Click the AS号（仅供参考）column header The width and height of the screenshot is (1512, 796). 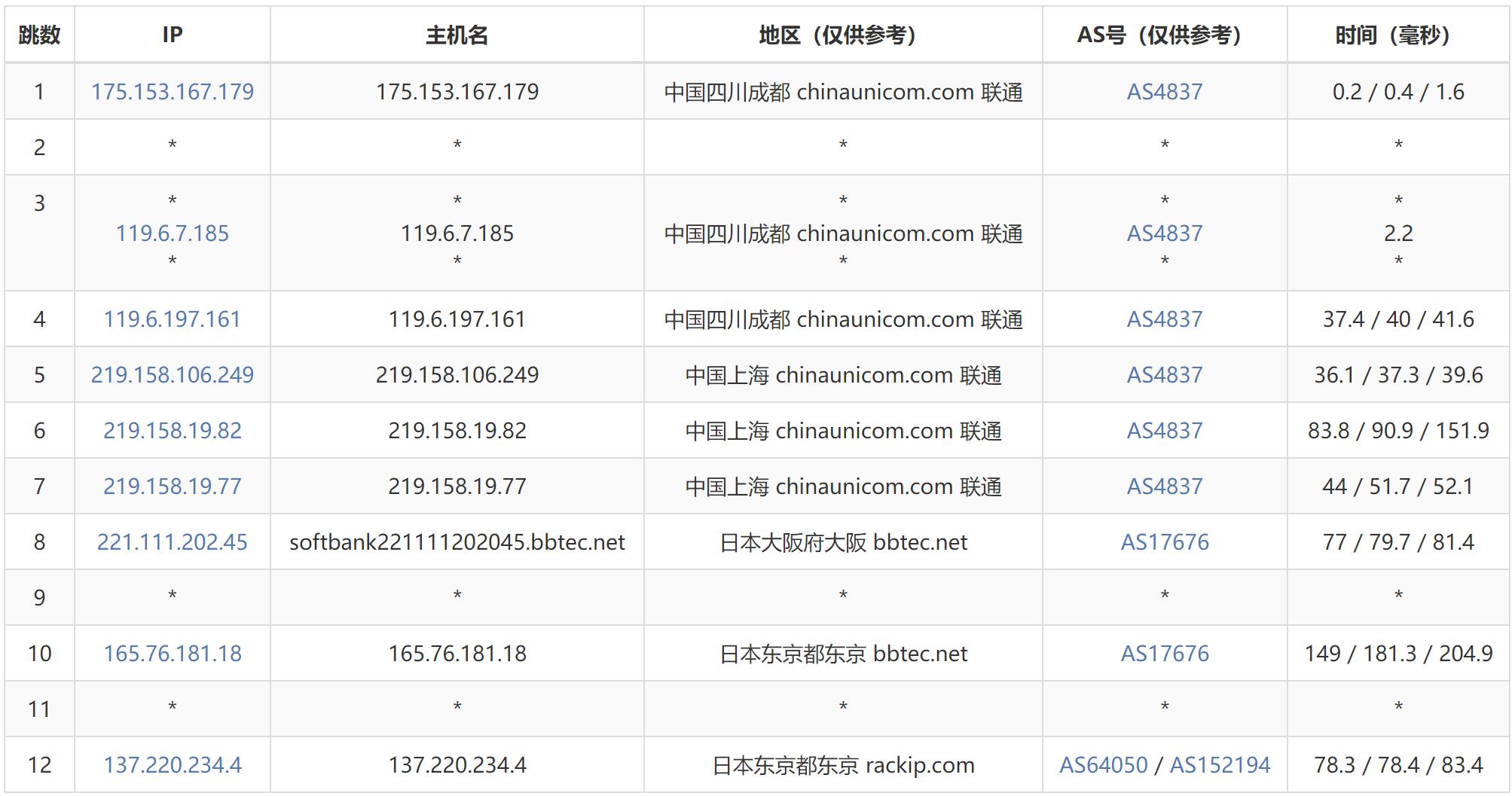click(x=1165, y=35)
